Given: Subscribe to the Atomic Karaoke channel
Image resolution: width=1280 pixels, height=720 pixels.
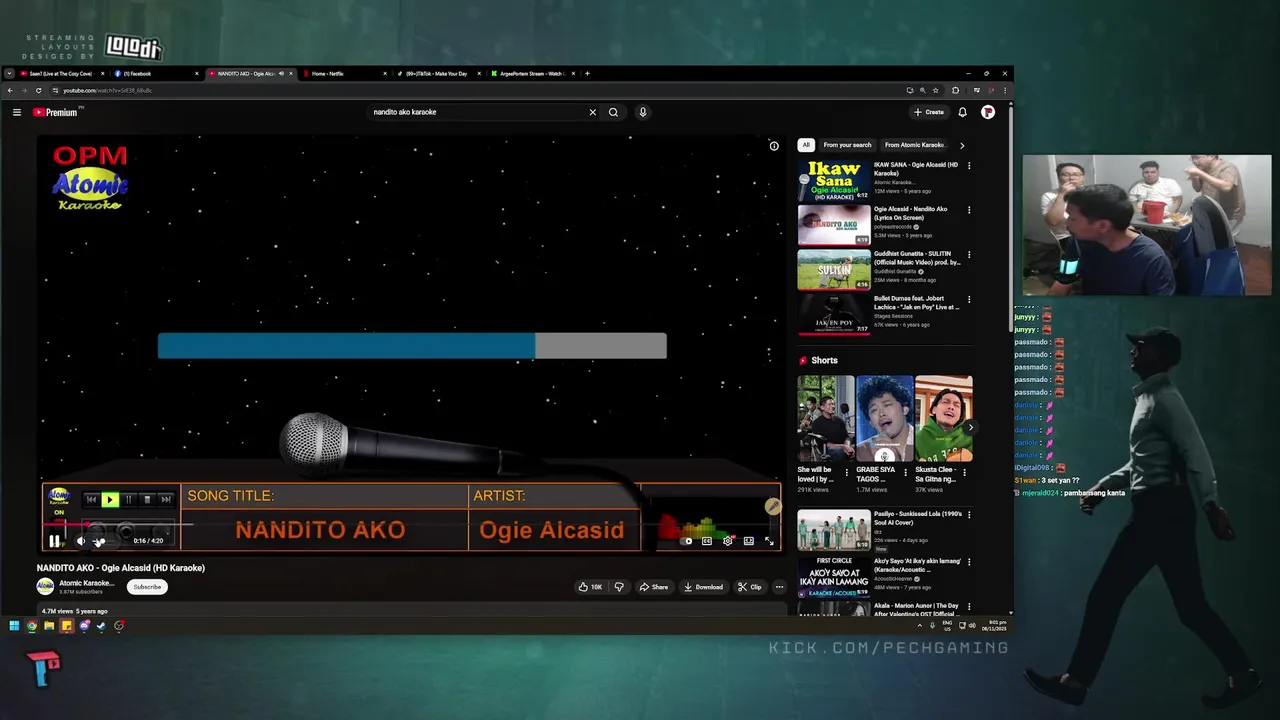Looking at the screenshot, I should click(x=147, y=587).
